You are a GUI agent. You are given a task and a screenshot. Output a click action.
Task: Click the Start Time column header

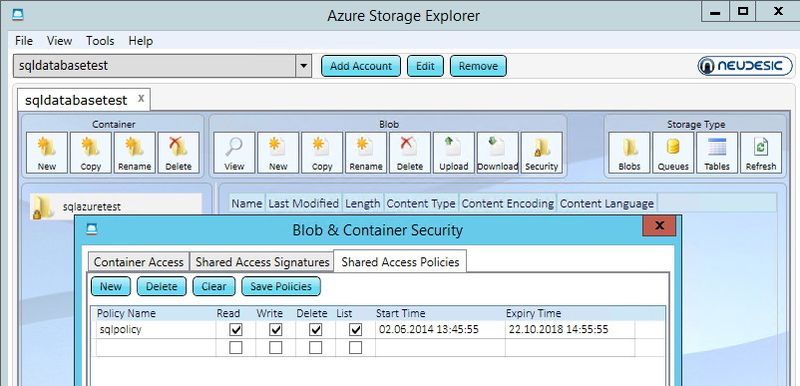click(401, 313)
